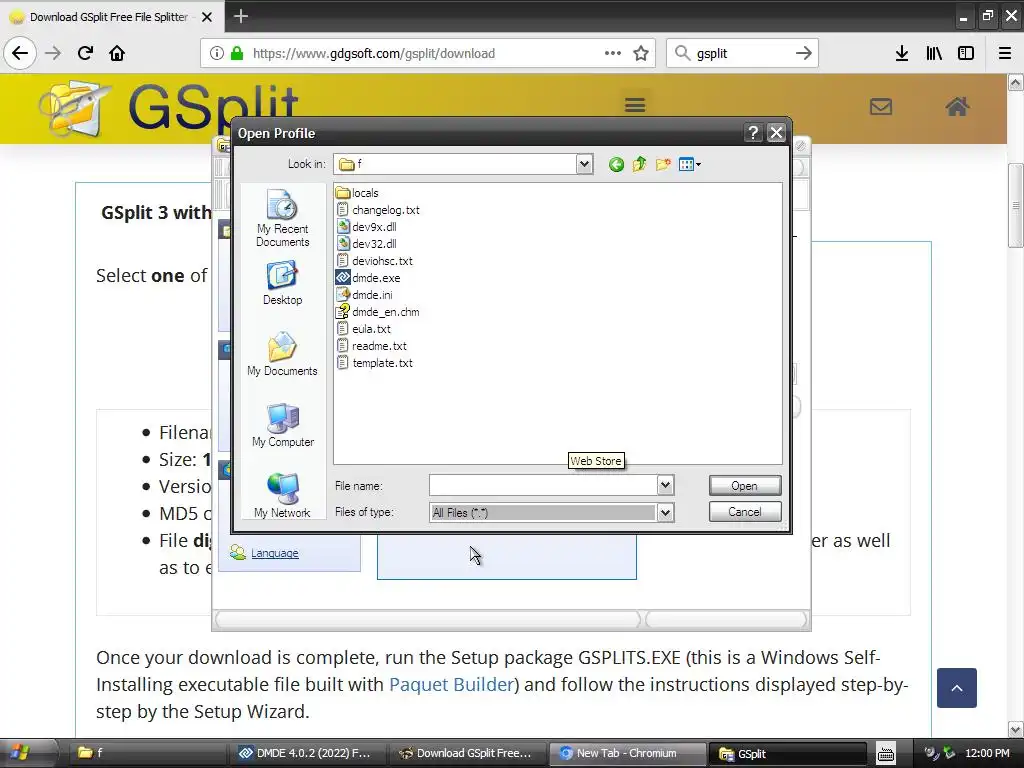Select template.txt file
The image size is (1024, 768).
tap(375, 362)
